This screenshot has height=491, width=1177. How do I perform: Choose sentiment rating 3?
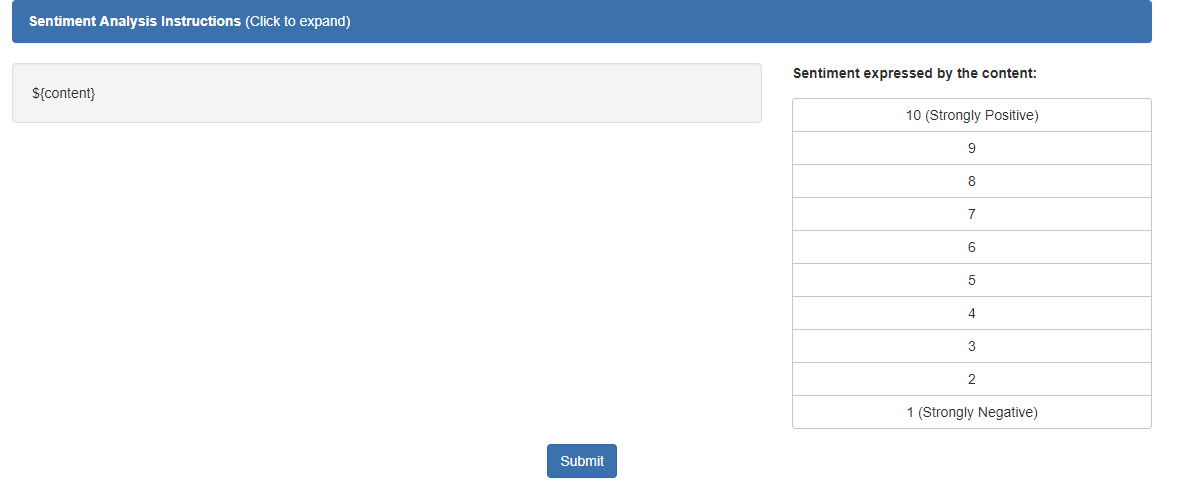coord(971,346)
